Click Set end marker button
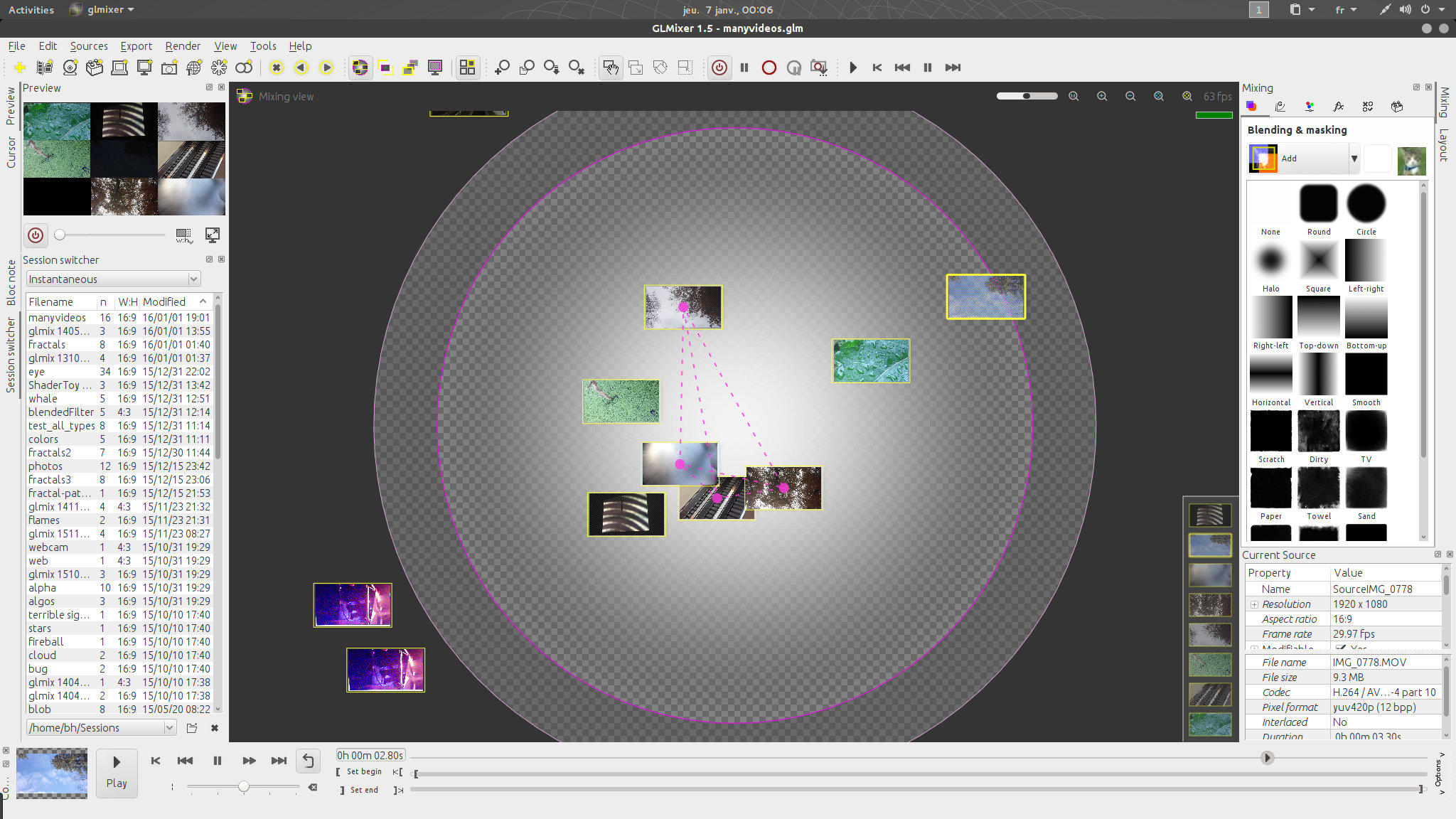Image resolution: width=1456 pixels, height=819 pixels. pyautogui.click(x=359, y=790)
